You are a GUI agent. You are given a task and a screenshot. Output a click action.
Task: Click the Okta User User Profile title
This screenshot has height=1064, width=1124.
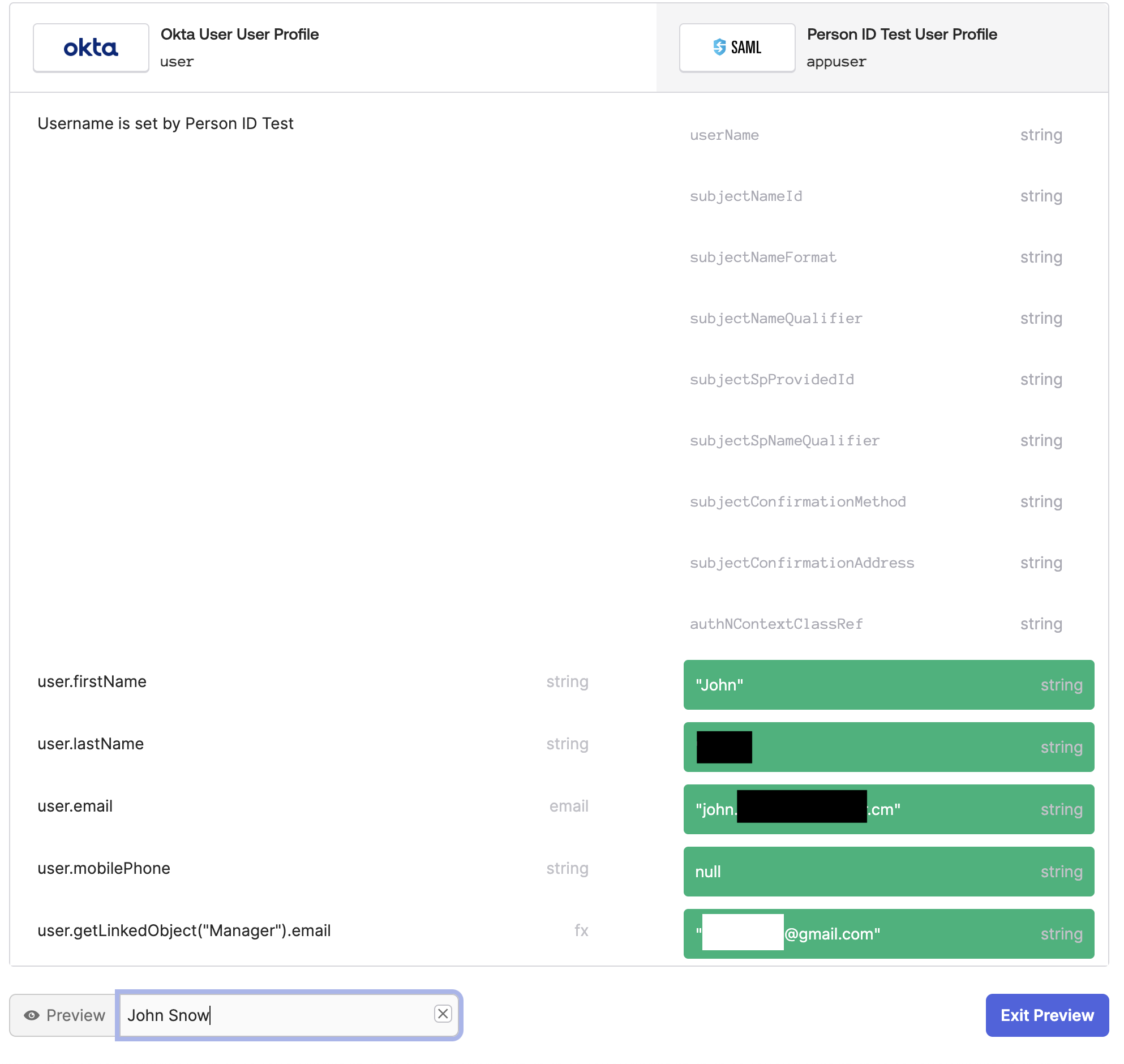240,35
